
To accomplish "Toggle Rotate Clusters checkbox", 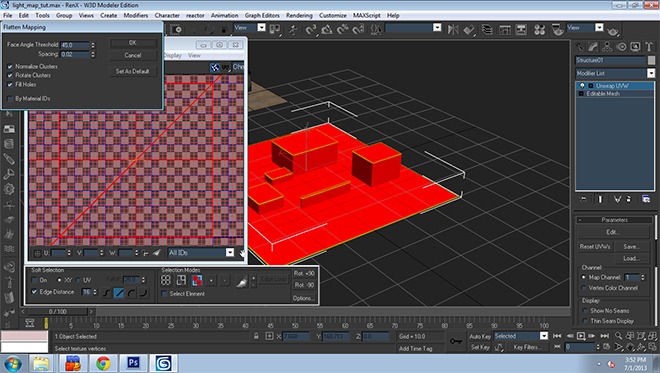I will [x=10, y=75].
